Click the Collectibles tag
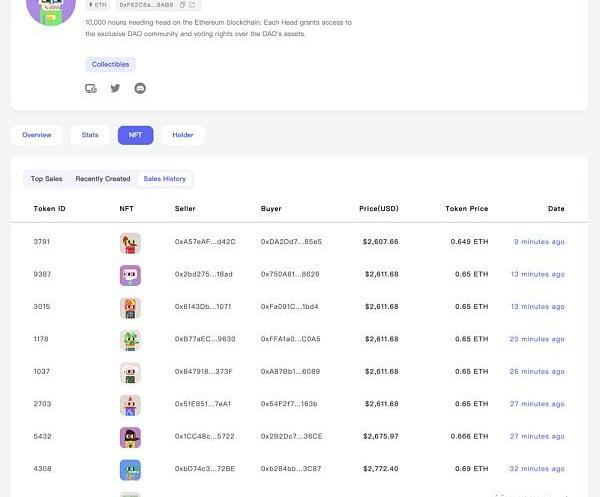Image resolution: width=600 pixels, height=497 pixels. coord(110,64)
